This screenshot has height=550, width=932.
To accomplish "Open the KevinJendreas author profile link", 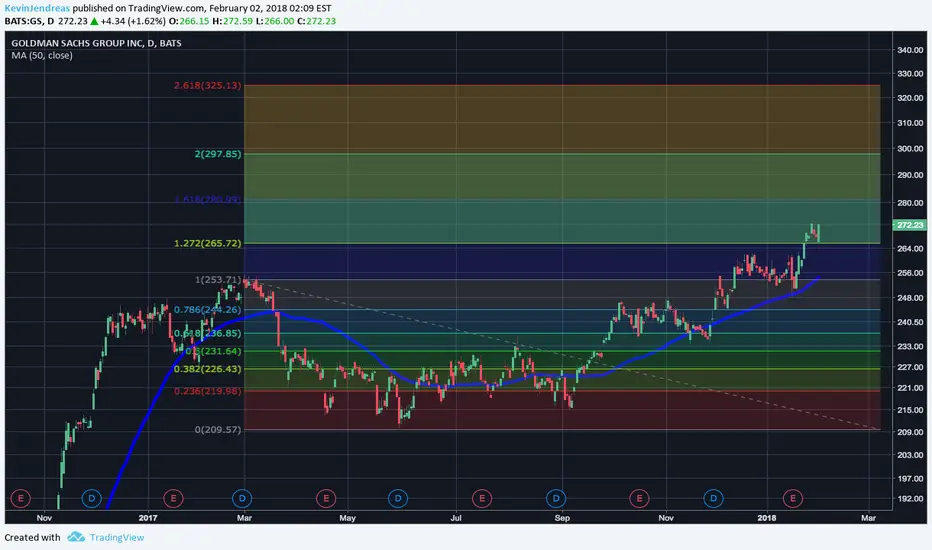I will (37, 8).
